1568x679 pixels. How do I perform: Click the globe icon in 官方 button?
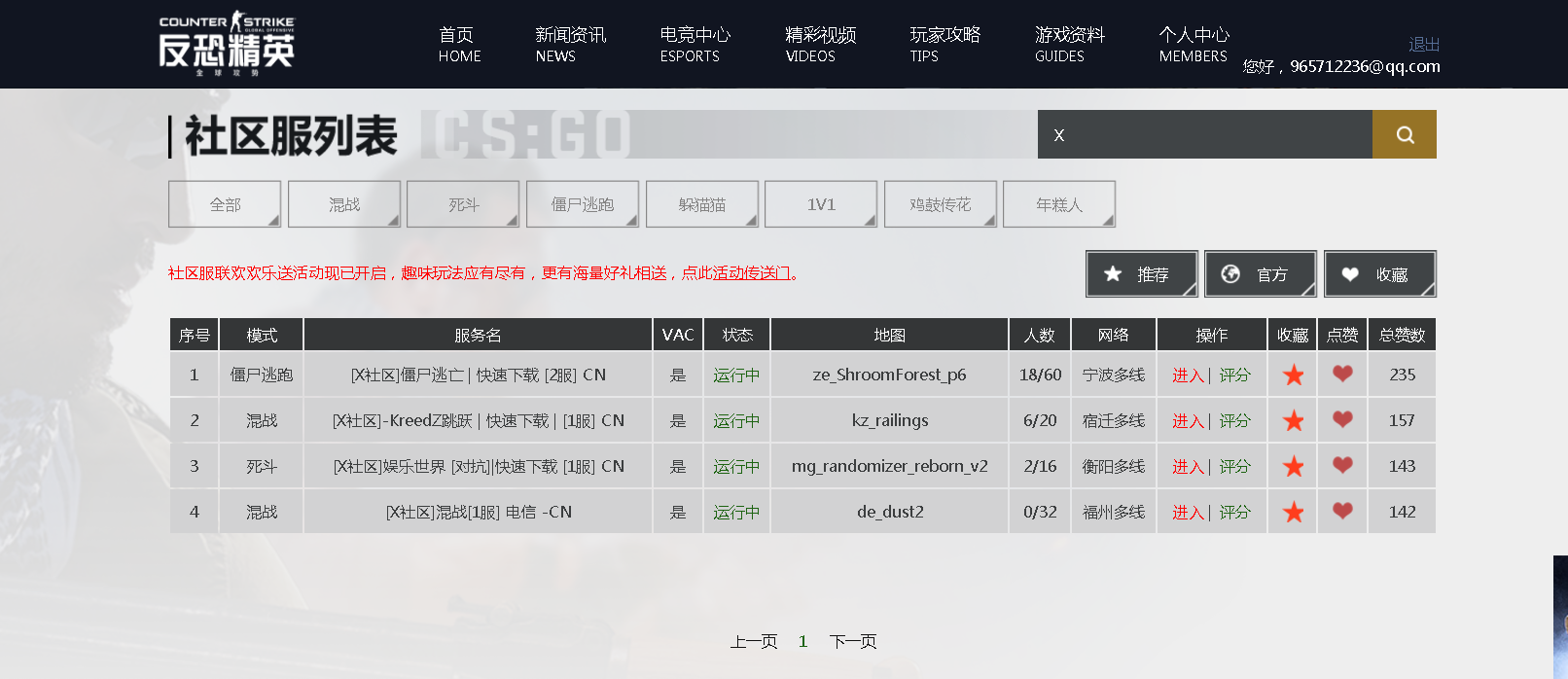pyautogui.click(x=1230, y=274)
